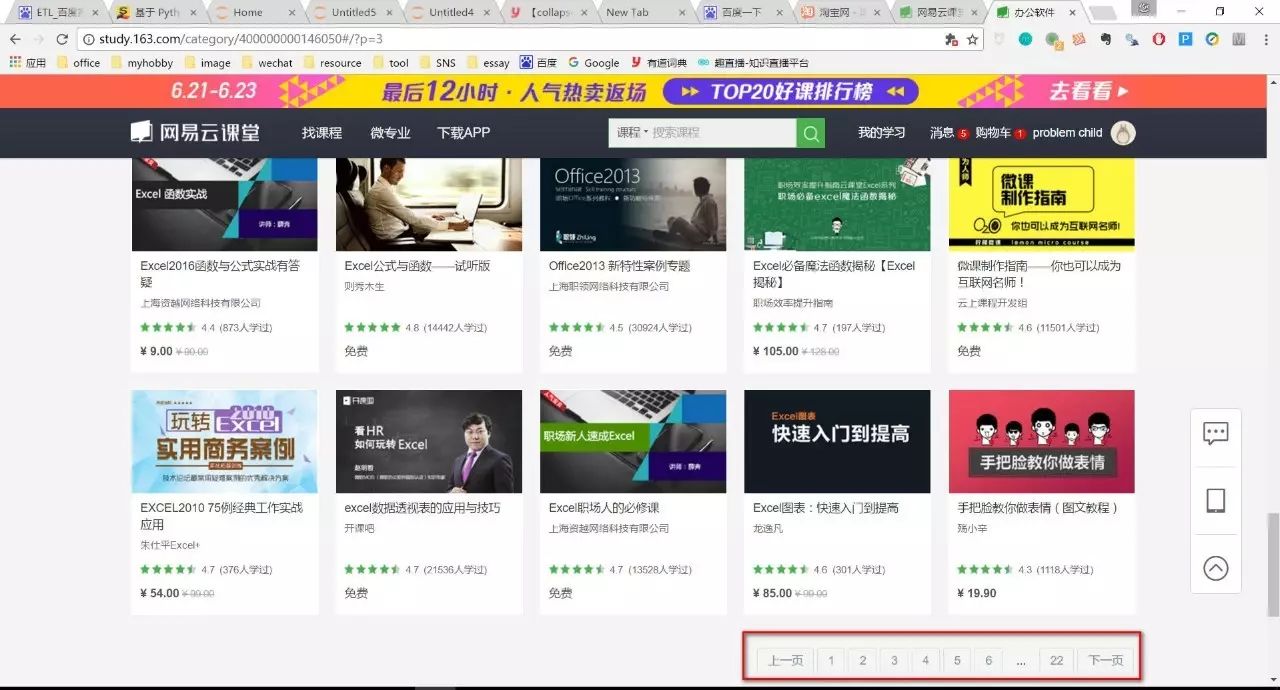Open Excel公式与函数 试听版 course title
This screenshot has height=690, width=1280.
pos(417,266)
